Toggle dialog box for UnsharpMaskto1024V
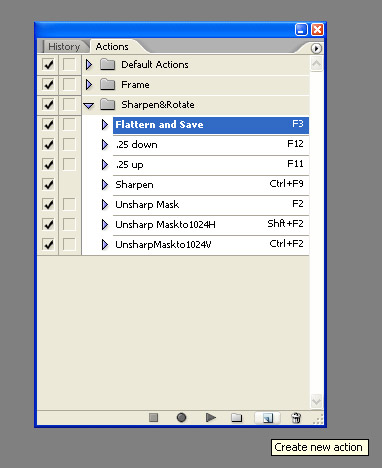 [x=69, y=244]
